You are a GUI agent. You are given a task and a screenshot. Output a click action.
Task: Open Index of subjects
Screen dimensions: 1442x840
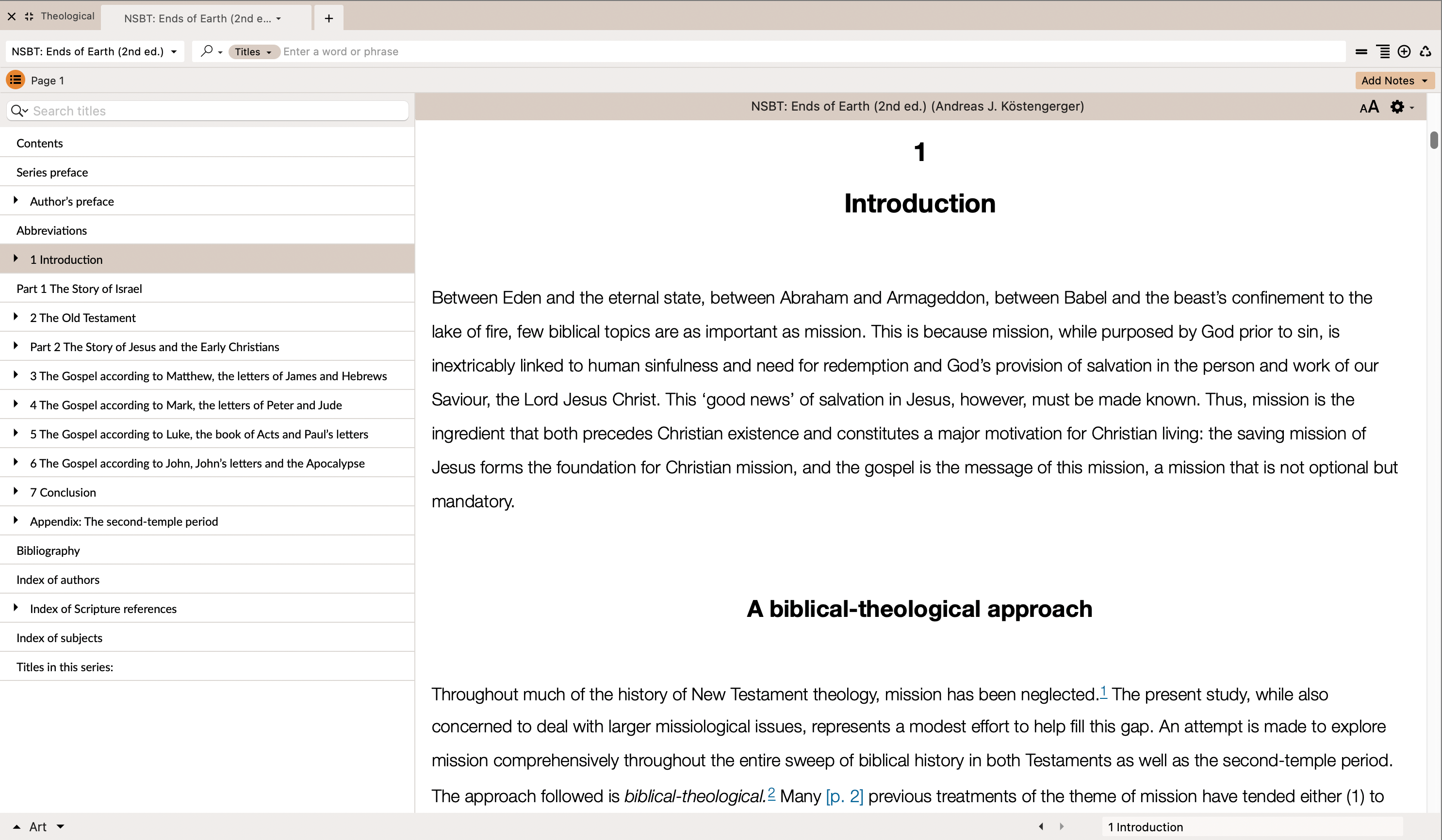pyautogui.click(x=207, y=638)
